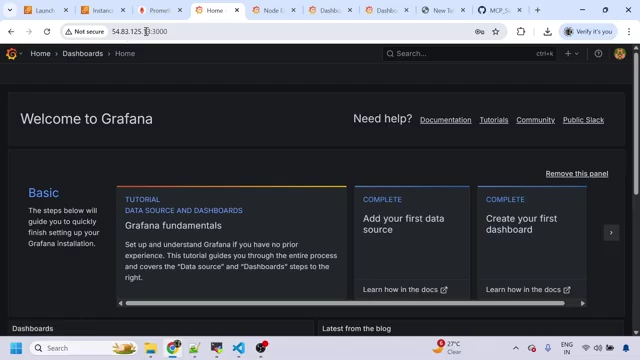Click next arrow on setup cards
Screen dimensions: 640x360
point(611,233)
